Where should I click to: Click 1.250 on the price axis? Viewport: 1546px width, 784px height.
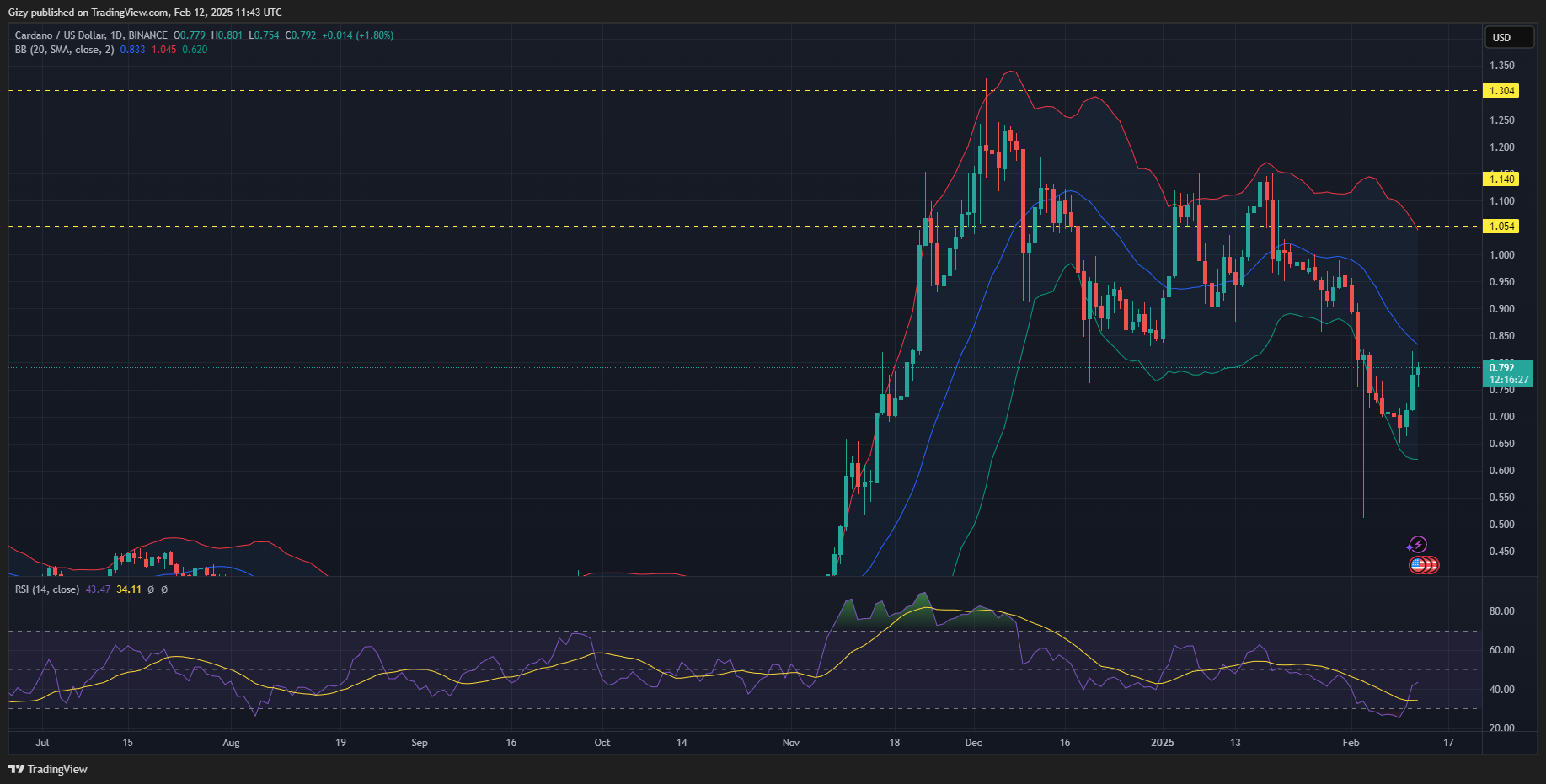[1501, 120]
